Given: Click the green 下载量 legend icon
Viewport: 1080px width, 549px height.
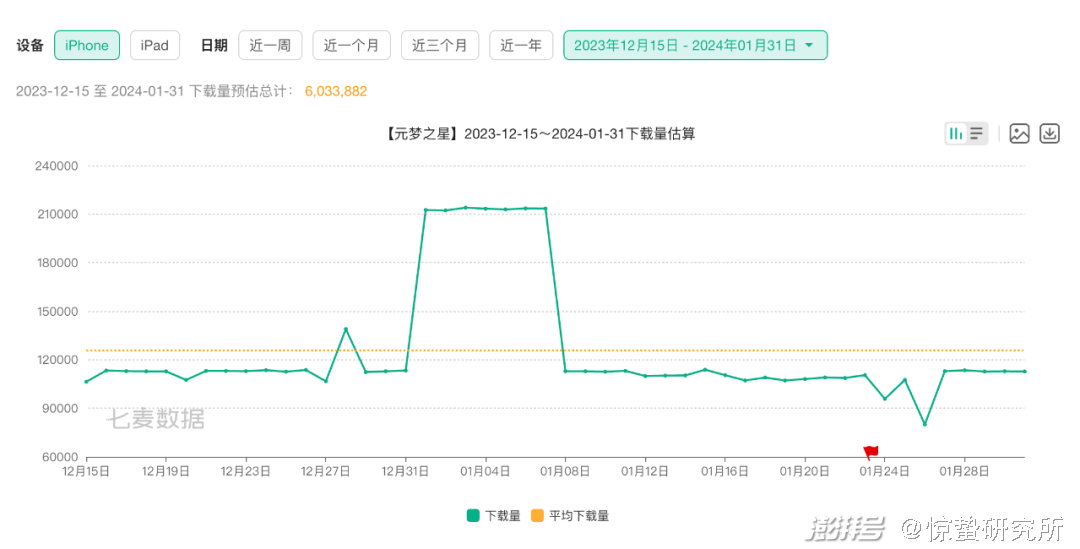Looking at the screenshot, I should click(473, 516).
